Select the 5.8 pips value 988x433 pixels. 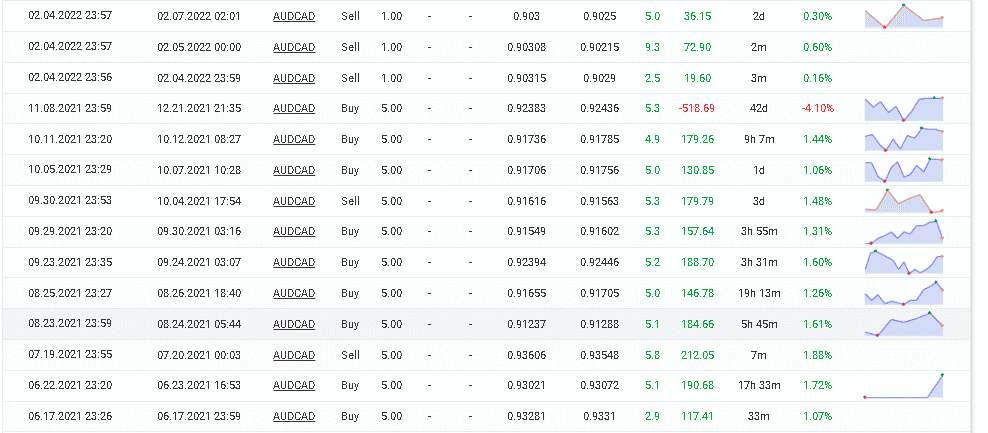pyautogui.click(x=653, y=355)
